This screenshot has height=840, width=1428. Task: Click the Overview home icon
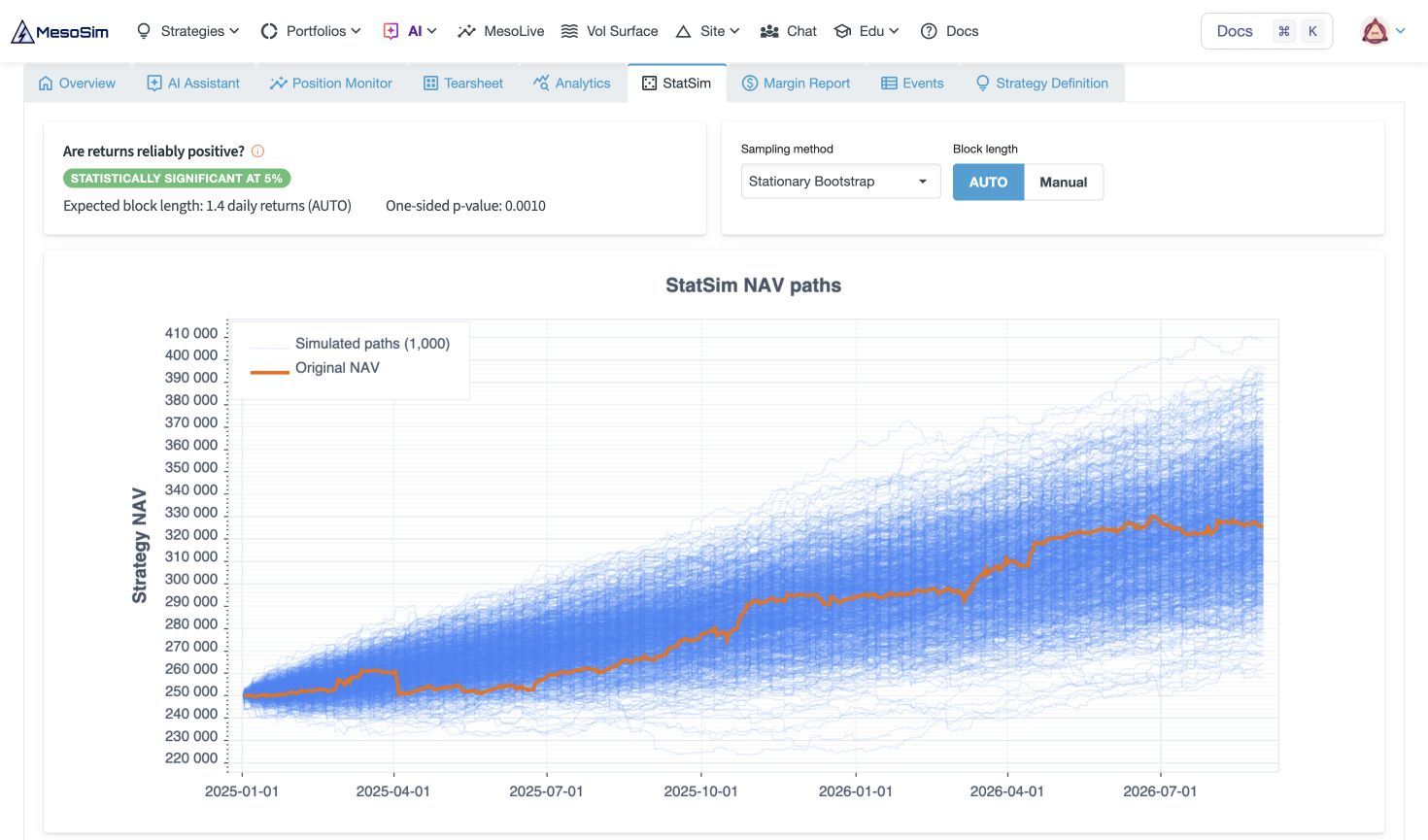pyautogui.click(x=46, y=84)
